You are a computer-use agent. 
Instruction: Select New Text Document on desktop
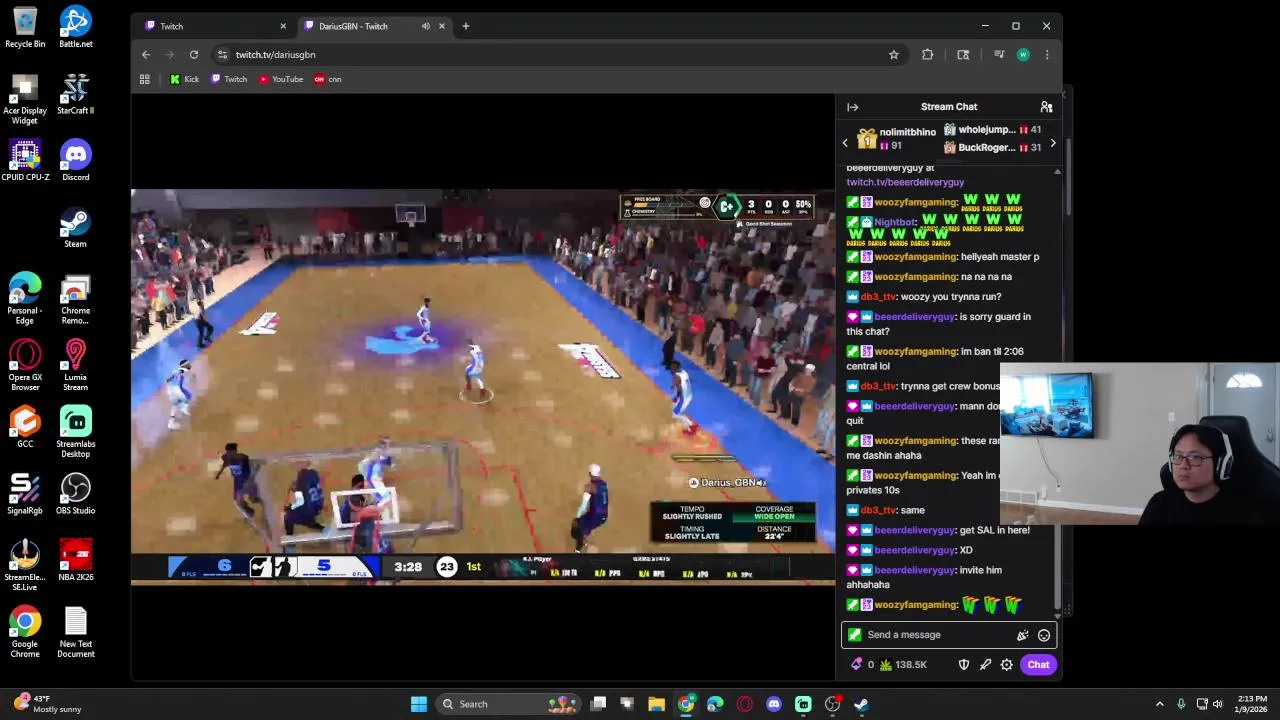76,633
